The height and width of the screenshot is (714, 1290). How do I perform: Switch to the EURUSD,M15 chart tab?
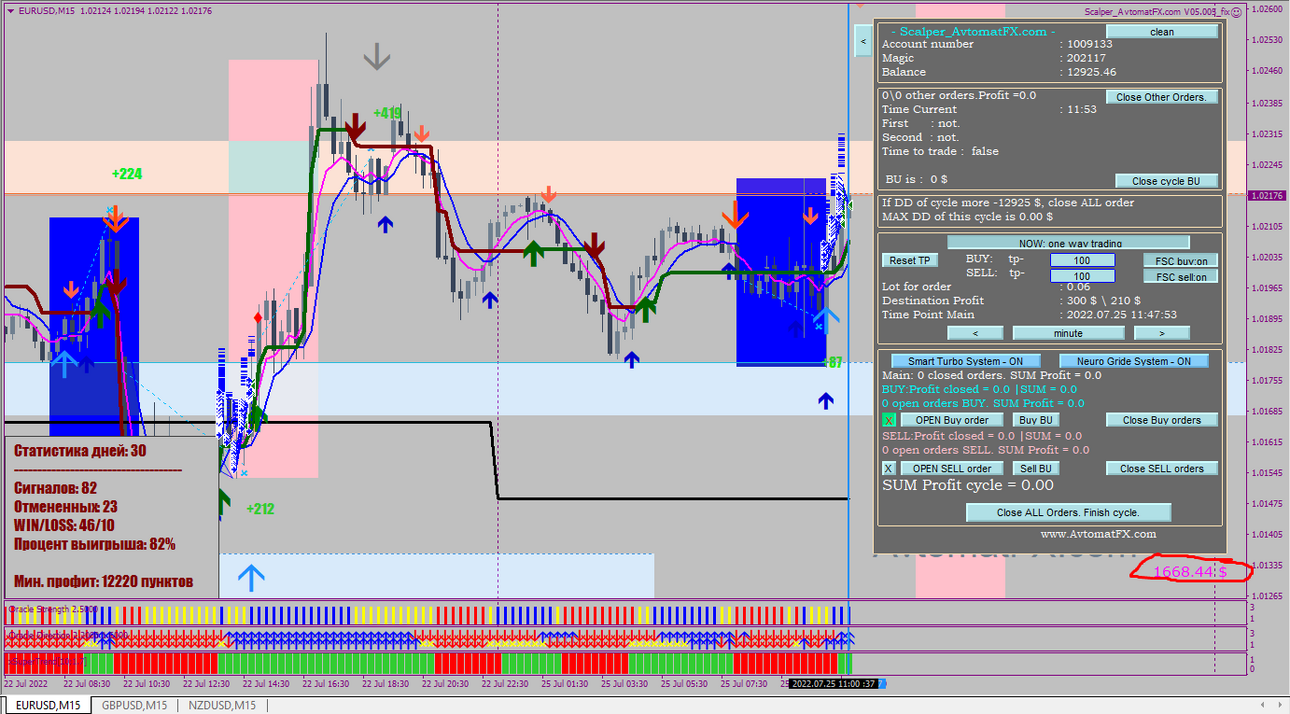[48, 705]
